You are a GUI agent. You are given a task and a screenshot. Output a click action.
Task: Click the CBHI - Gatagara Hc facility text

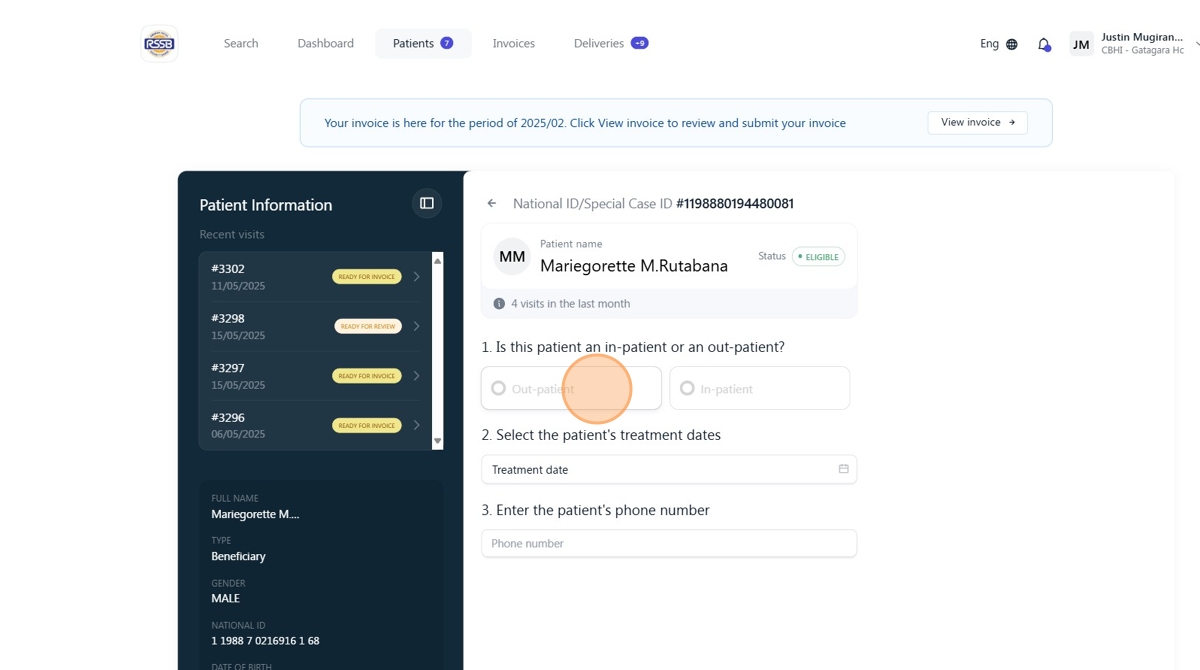pyautogui.click(x=1142, y=50)
